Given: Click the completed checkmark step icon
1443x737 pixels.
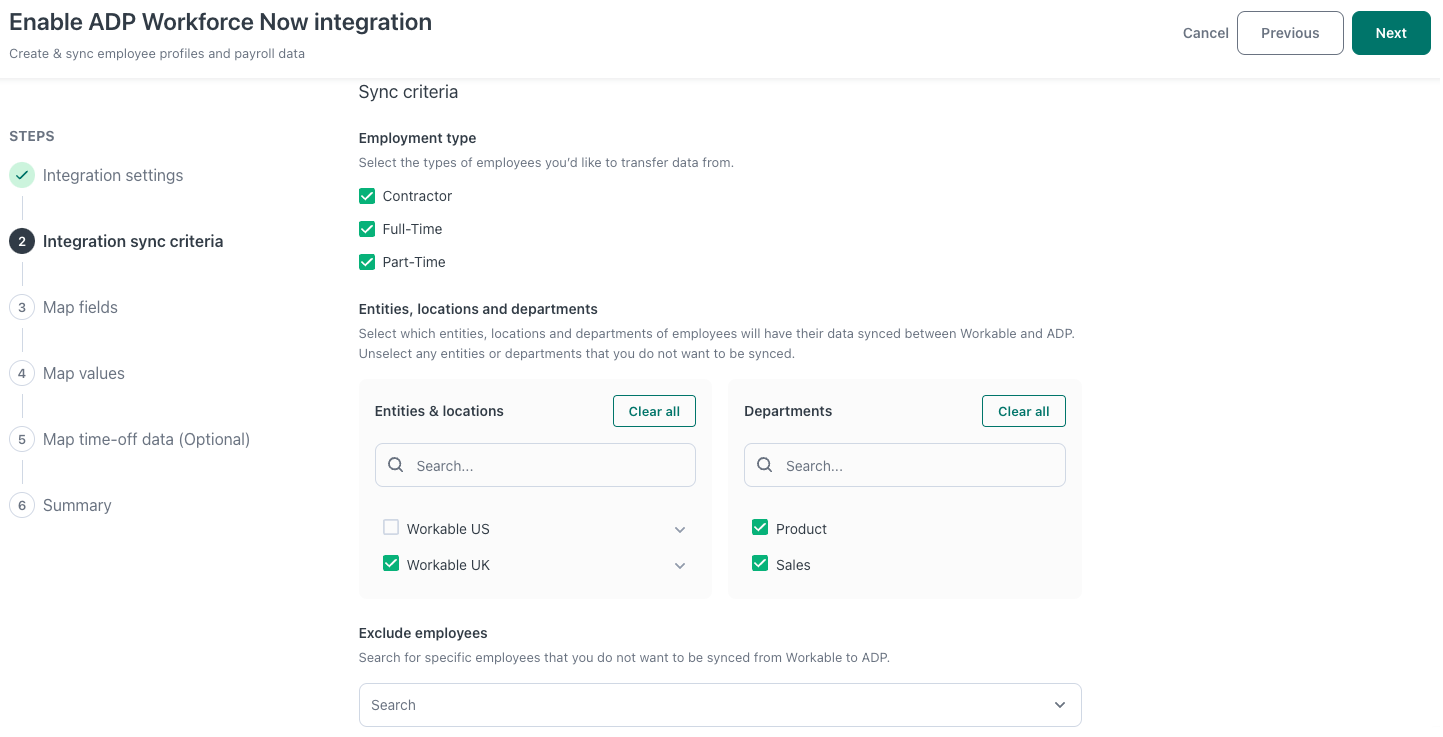Looking at the screenshot, I should 22,175.
